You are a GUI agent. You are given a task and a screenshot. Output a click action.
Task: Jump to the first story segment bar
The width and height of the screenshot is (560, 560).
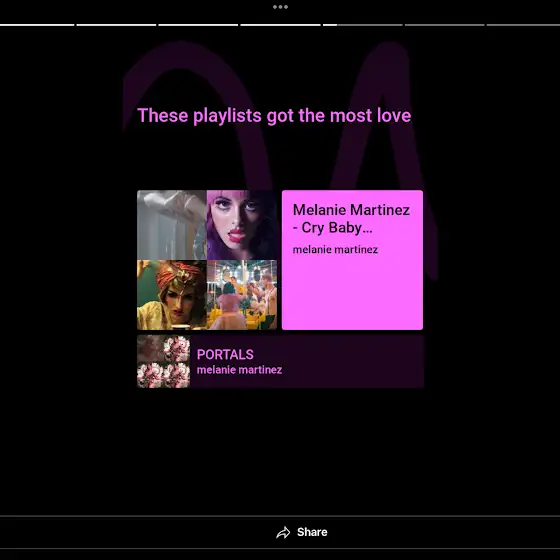pos(37,25)
